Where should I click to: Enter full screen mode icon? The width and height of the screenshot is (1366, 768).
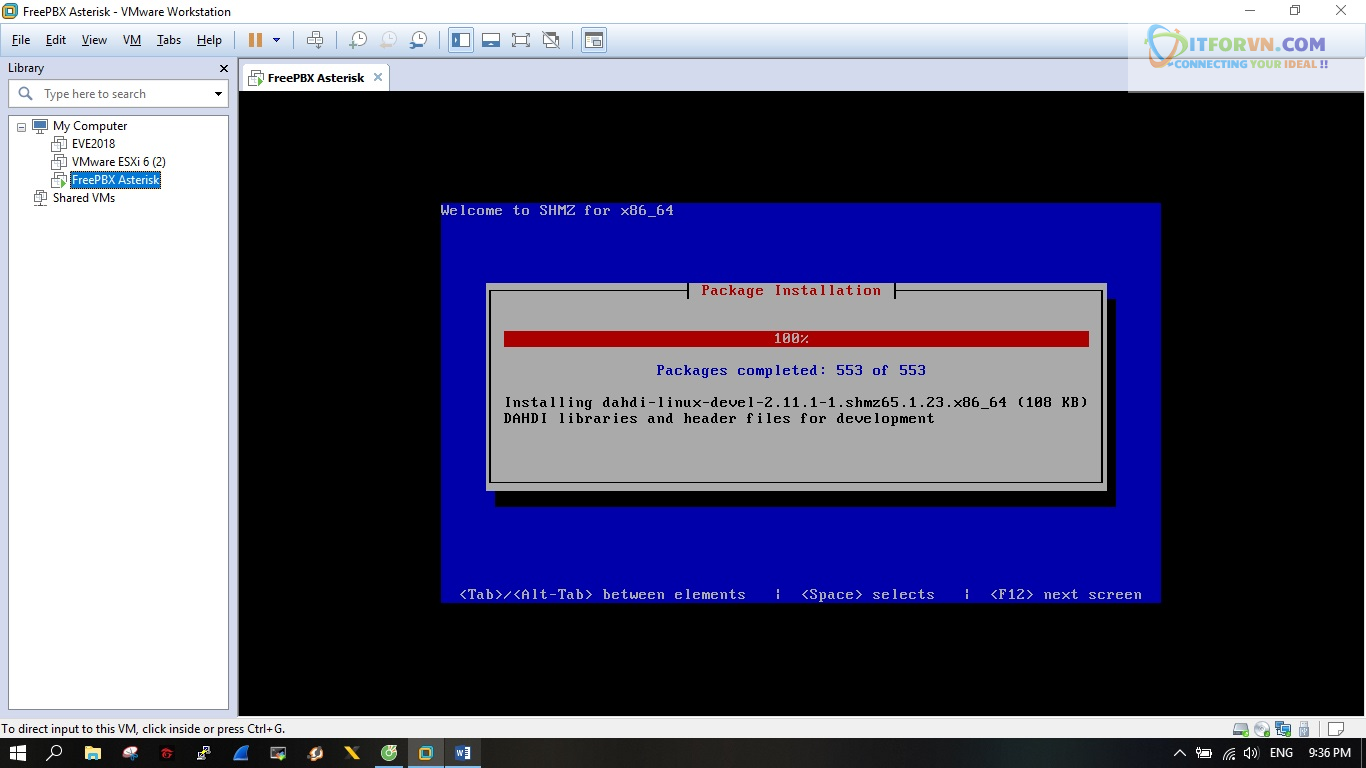click(x=520, y=40)
